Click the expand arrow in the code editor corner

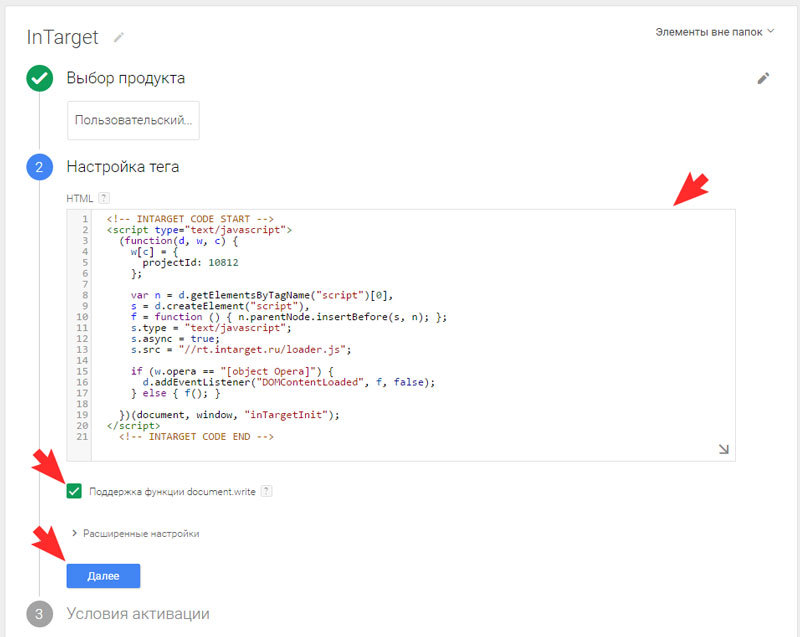pos(723,449)
